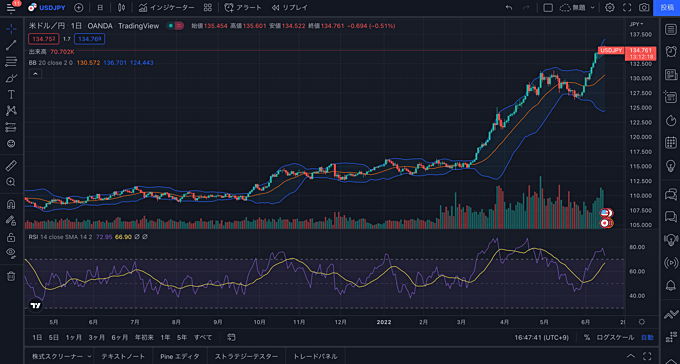Screen dimensions: 680x364
Task: Enter fullscreen mode from top toolbar
Action: [627, 7]
